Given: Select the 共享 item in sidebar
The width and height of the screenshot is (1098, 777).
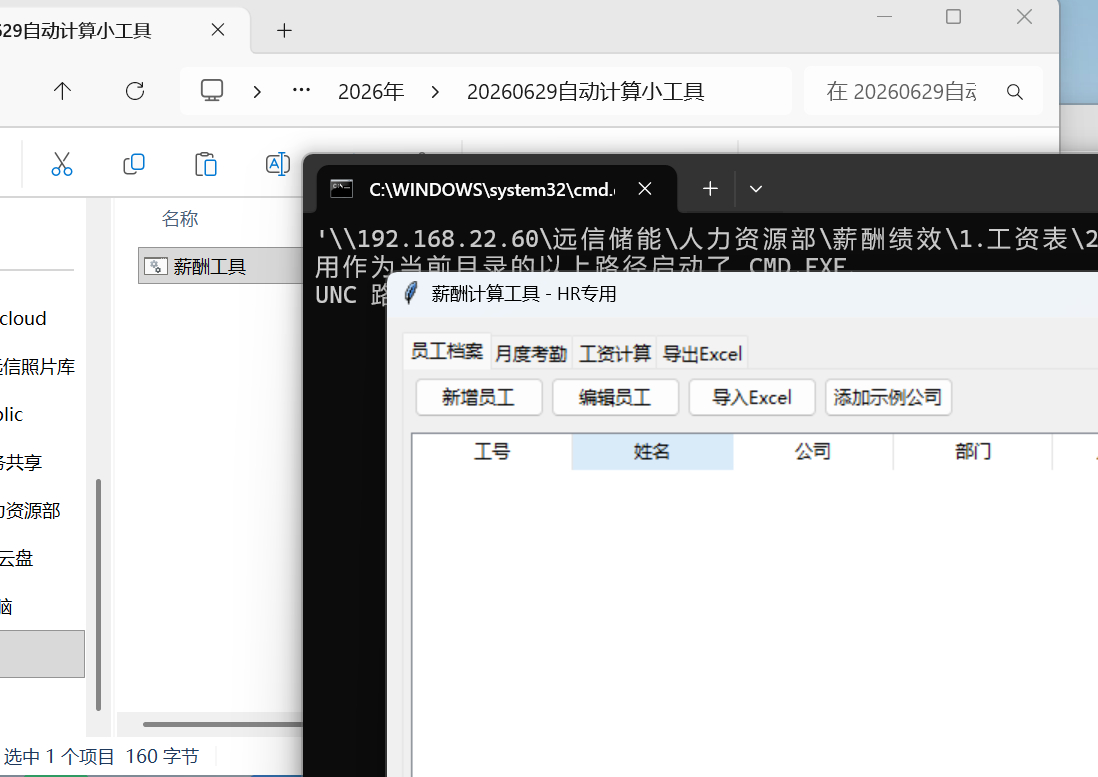Looking at the screenshot, I should coord(21,463).
